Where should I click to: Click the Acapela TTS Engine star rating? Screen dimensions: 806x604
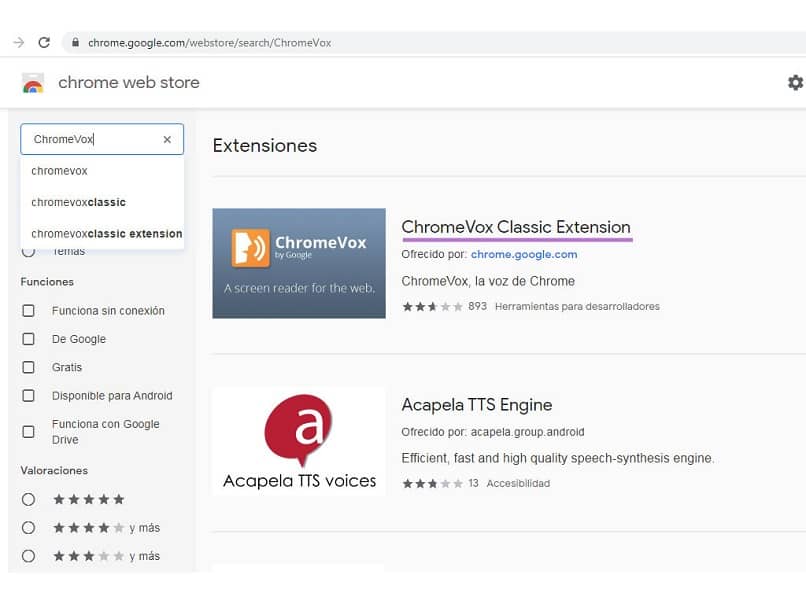[432, 484]
